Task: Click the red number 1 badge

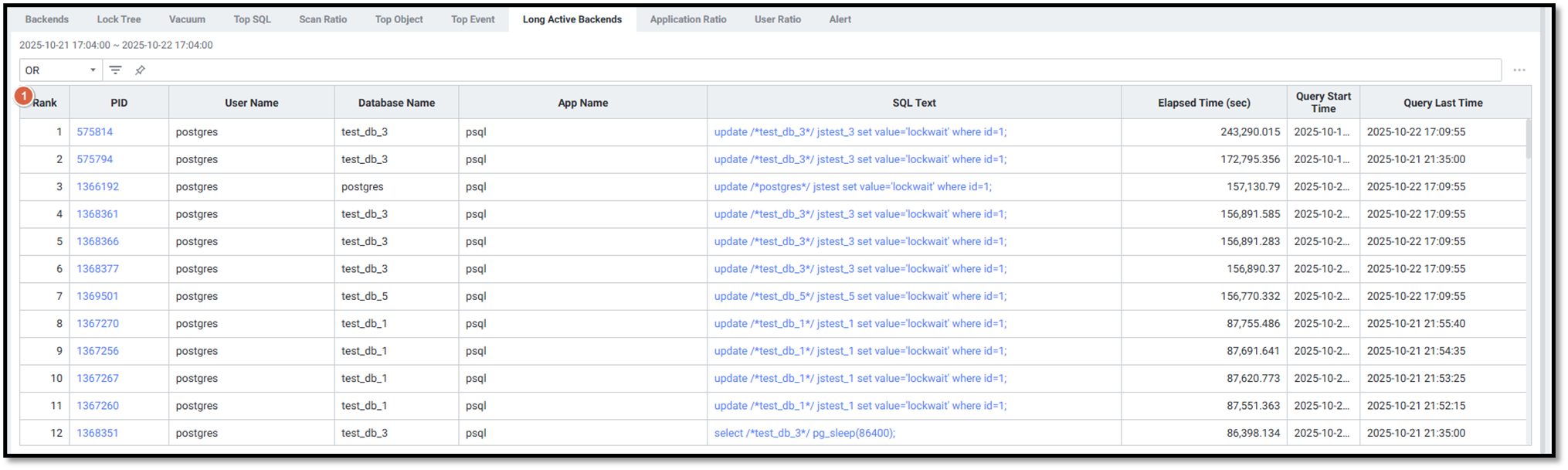Action: tap(24, 96)
